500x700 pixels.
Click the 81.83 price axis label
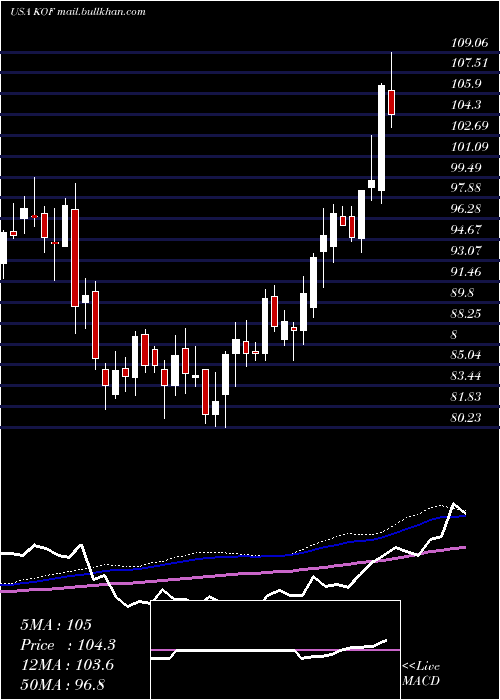(x=466, y=397)
